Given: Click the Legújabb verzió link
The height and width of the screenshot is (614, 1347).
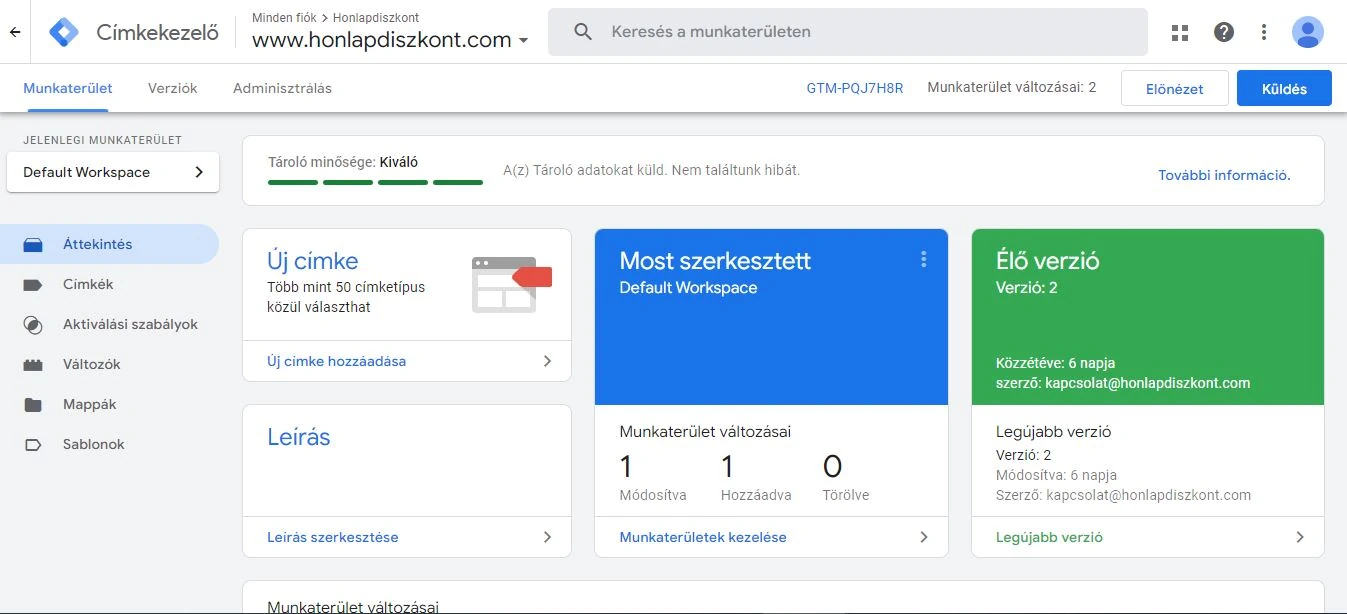Looking at the screenshot, I should pos(1049,537).
